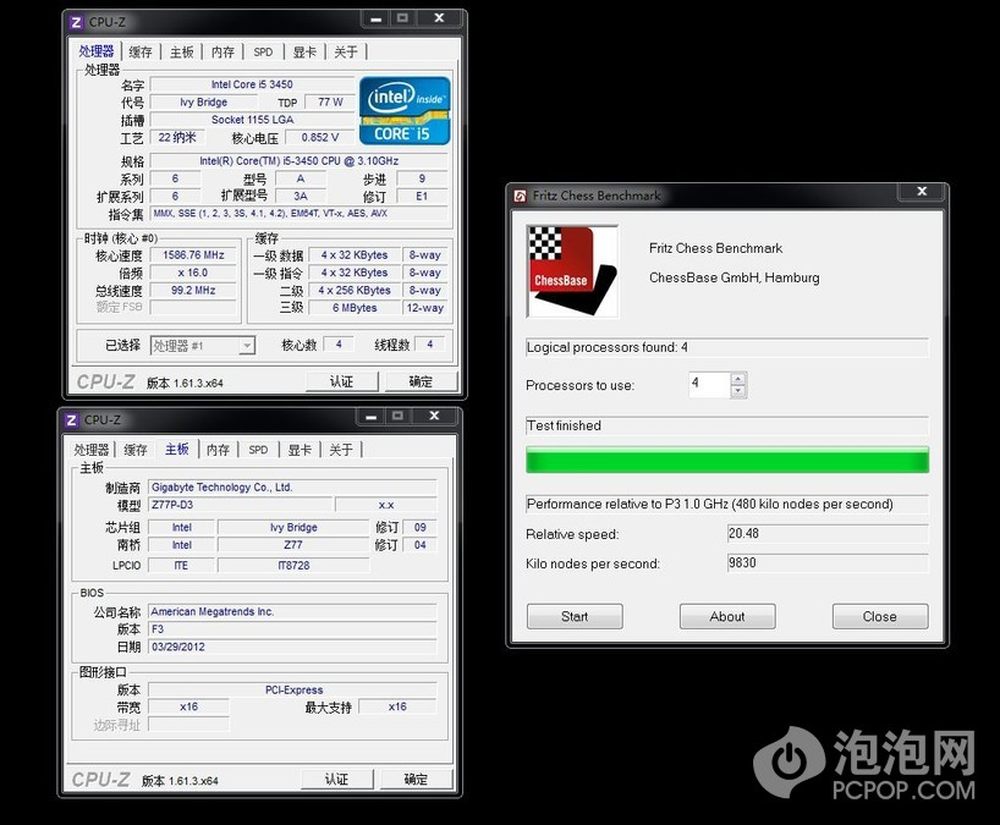Click the 'Test finished' status field
Viewport: 1000px width, 825px height.
tap(727, 426)
